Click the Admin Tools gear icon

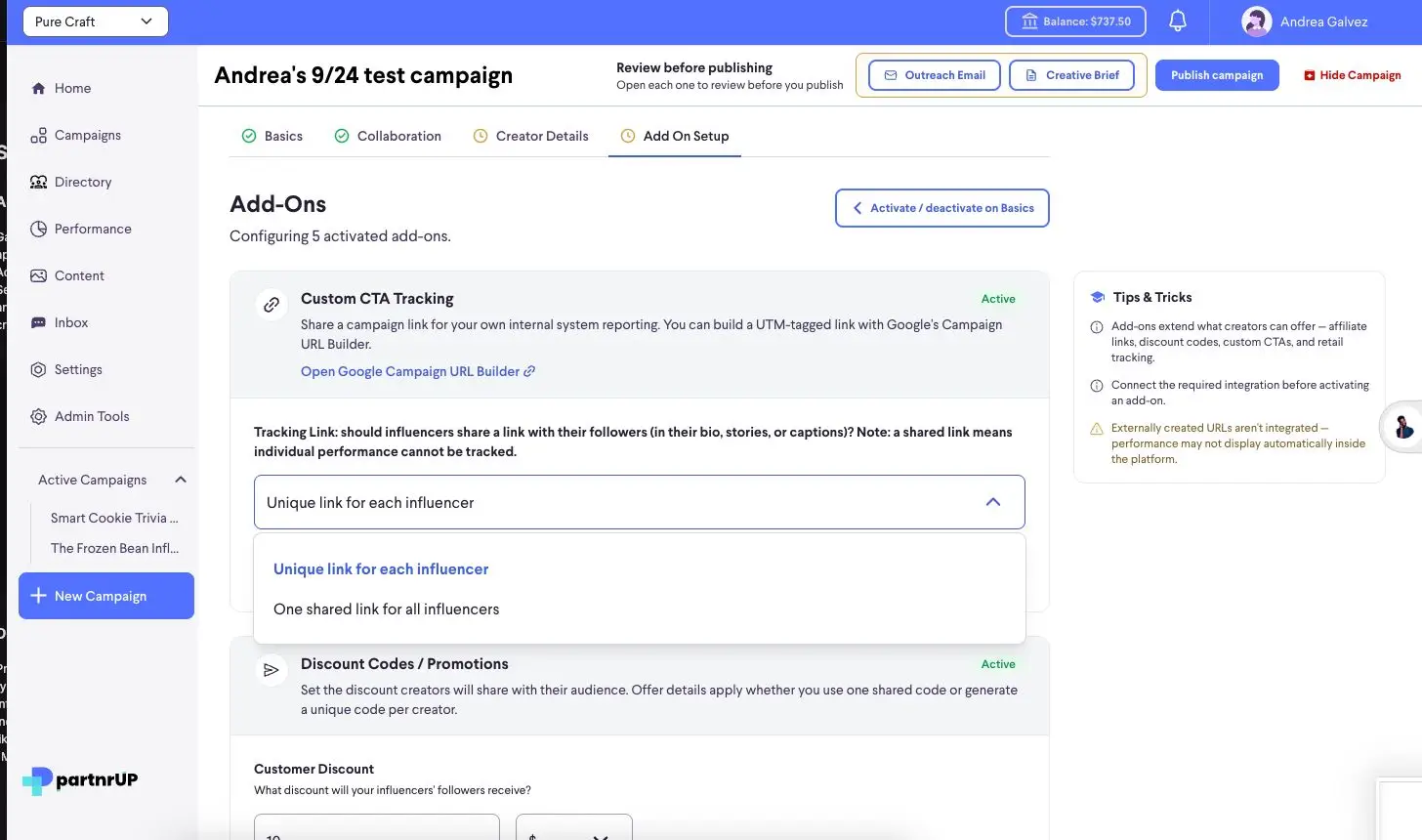coord(38,416)
